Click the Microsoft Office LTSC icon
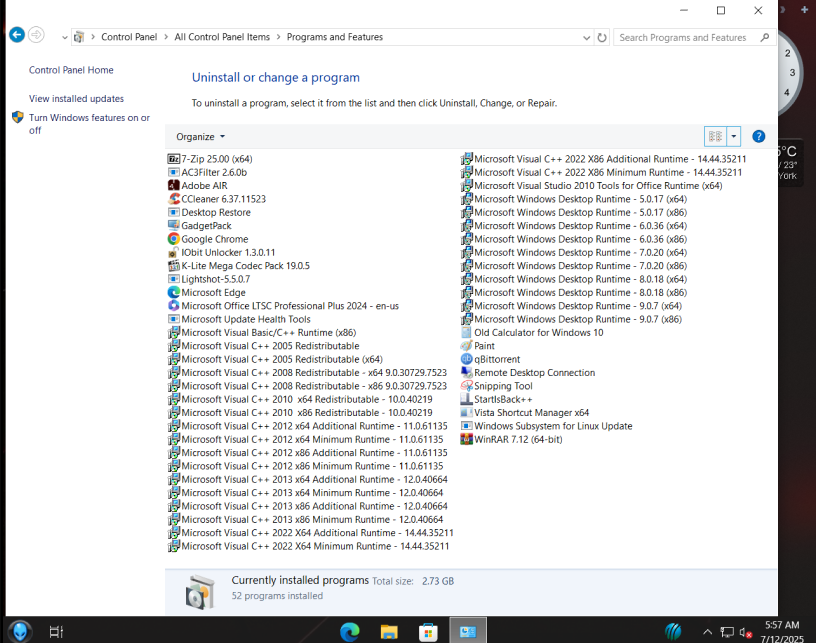Screen dimensions: 816x643 173,305
